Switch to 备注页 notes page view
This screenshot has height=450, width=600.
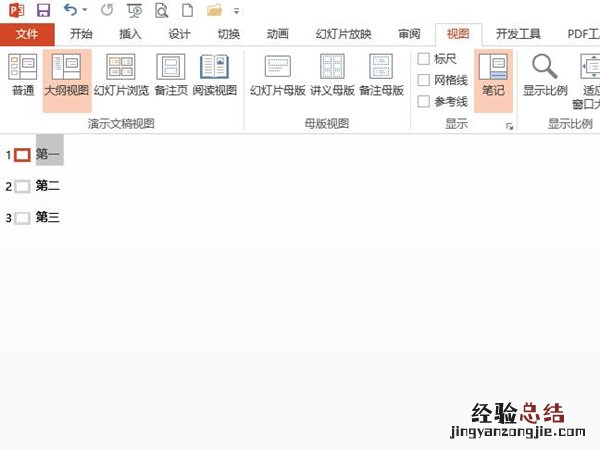(171, 76)
